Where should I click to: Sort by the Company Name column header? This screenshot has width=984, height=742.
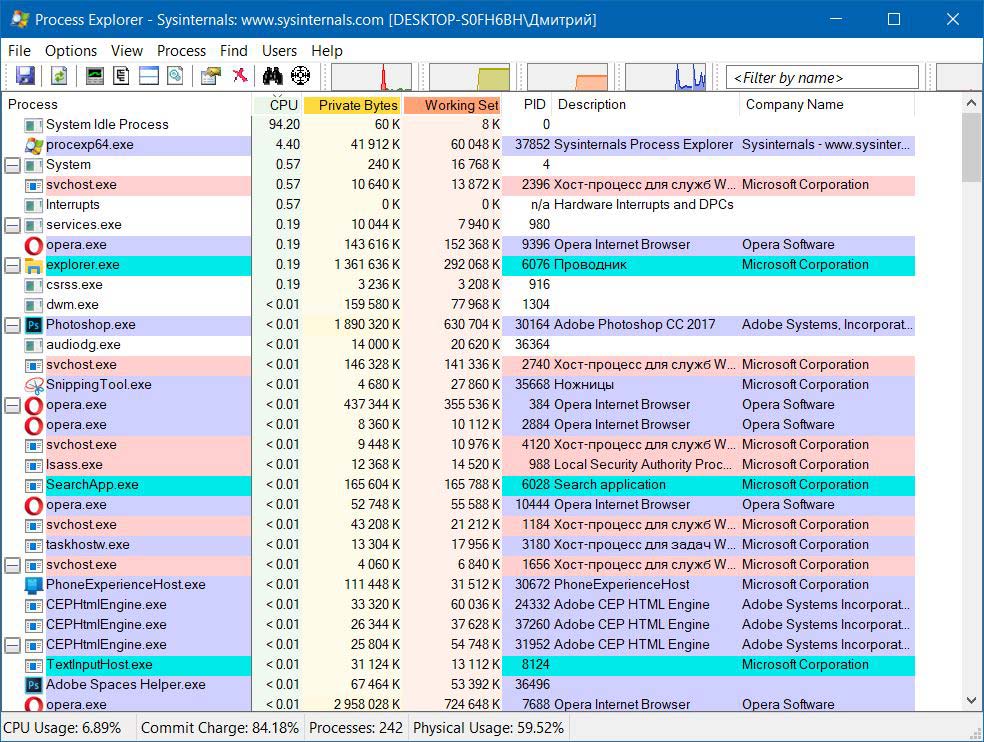(827, 105)
